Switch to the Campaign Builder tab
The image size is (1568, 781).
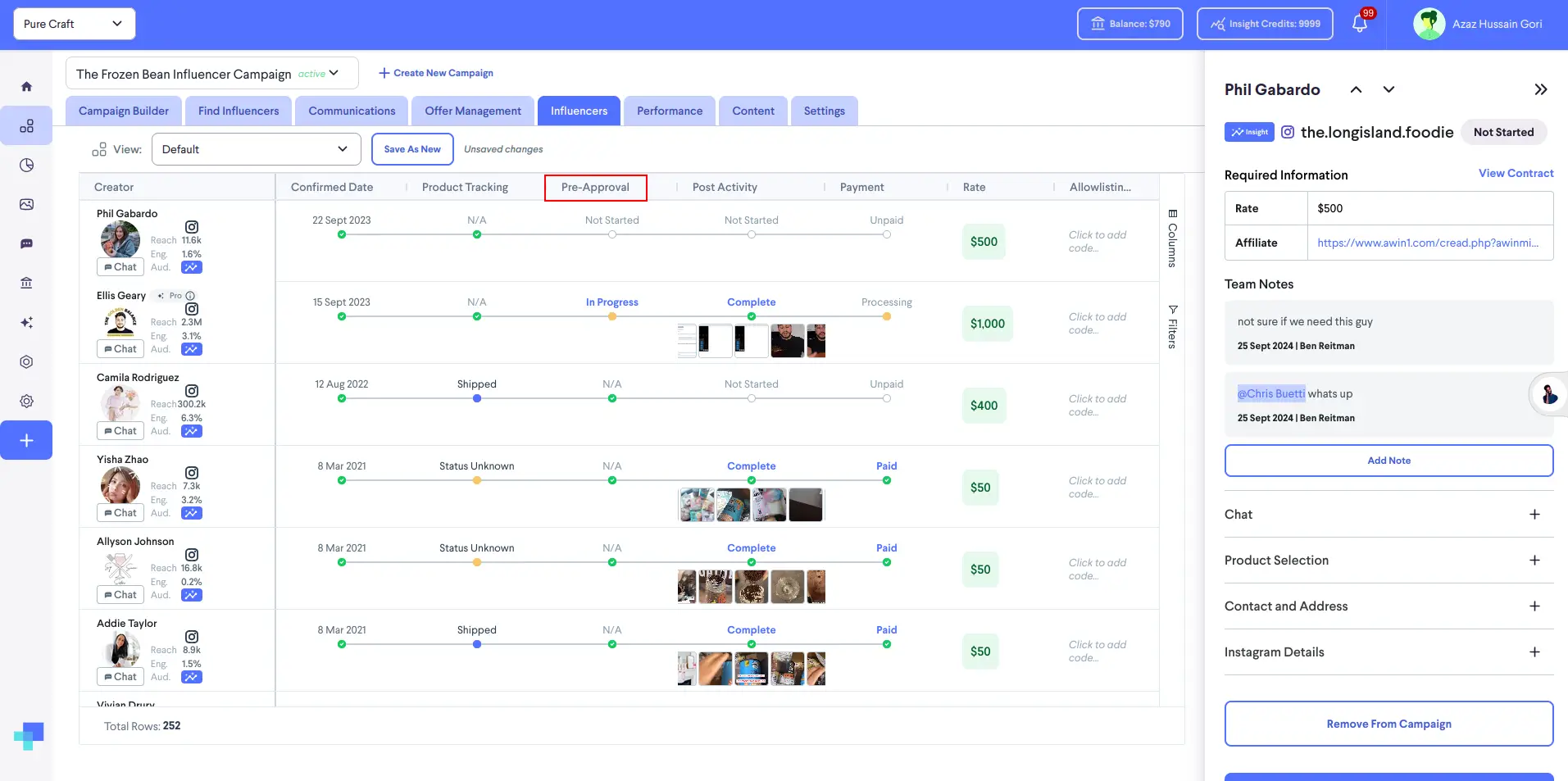pos(124,111)
